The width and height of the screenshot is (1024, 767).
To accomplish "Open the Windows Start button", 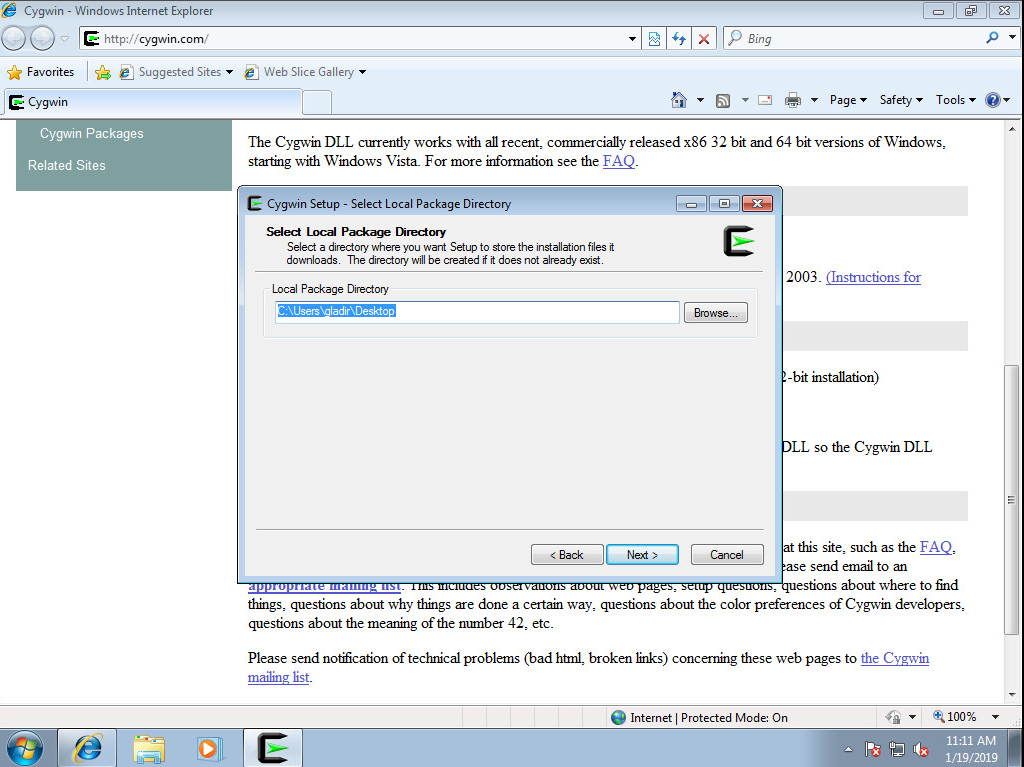I will (25, 748).
